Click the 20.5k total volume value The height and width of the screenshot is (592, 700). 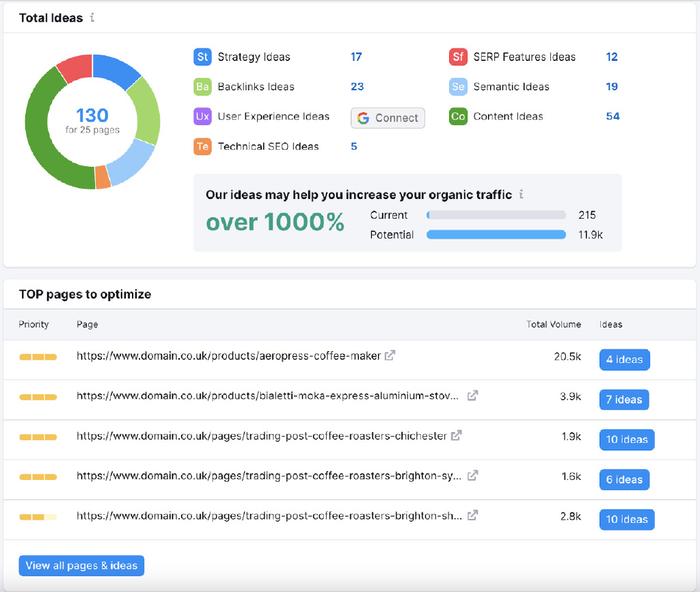[567, 356]
